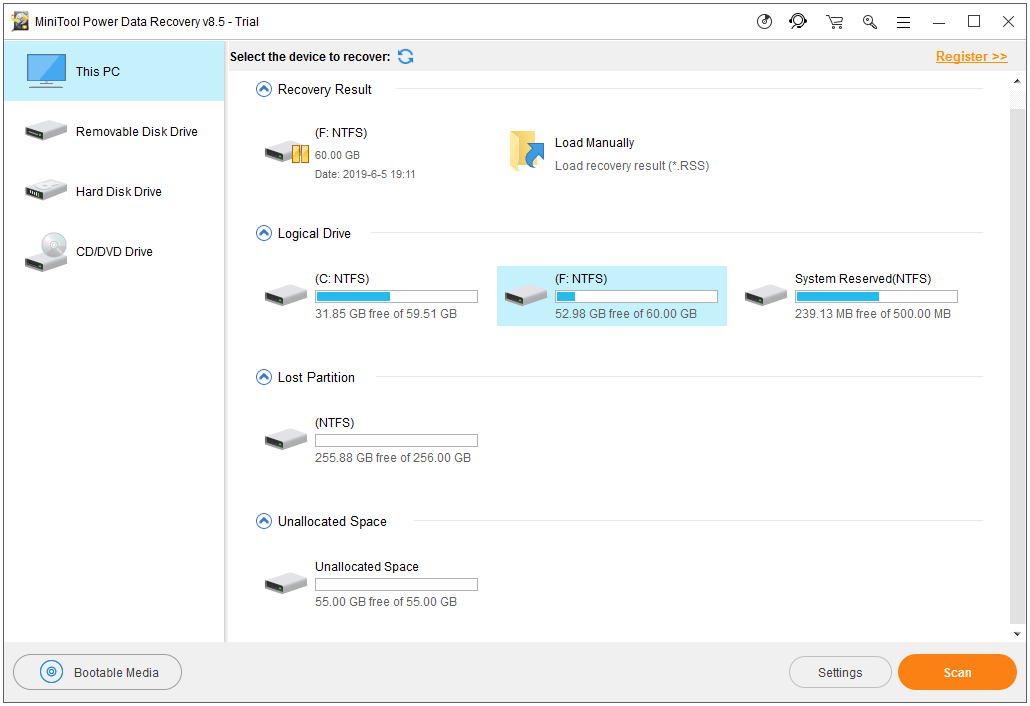
Task: Select the 55.00 GB unallocated space drive
Action: (x=372, y=584)
